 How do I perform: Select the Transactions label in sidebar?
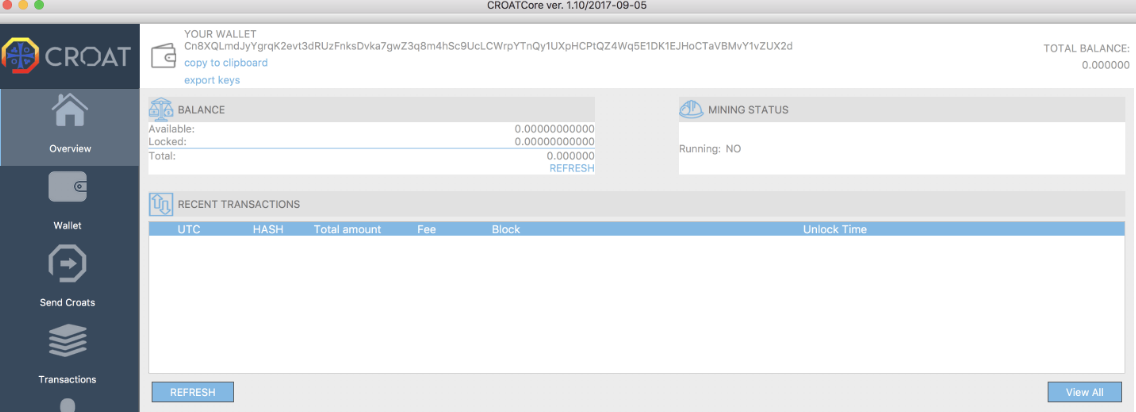(x=67, y=379)
